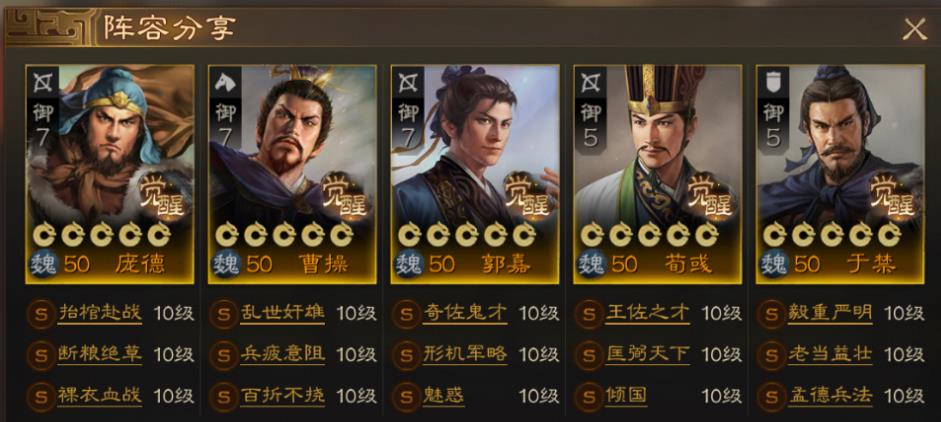Viewport: 941px width, 422px height.
Task: Open the 老当益壮 skill link
Action: click(830, 355)
